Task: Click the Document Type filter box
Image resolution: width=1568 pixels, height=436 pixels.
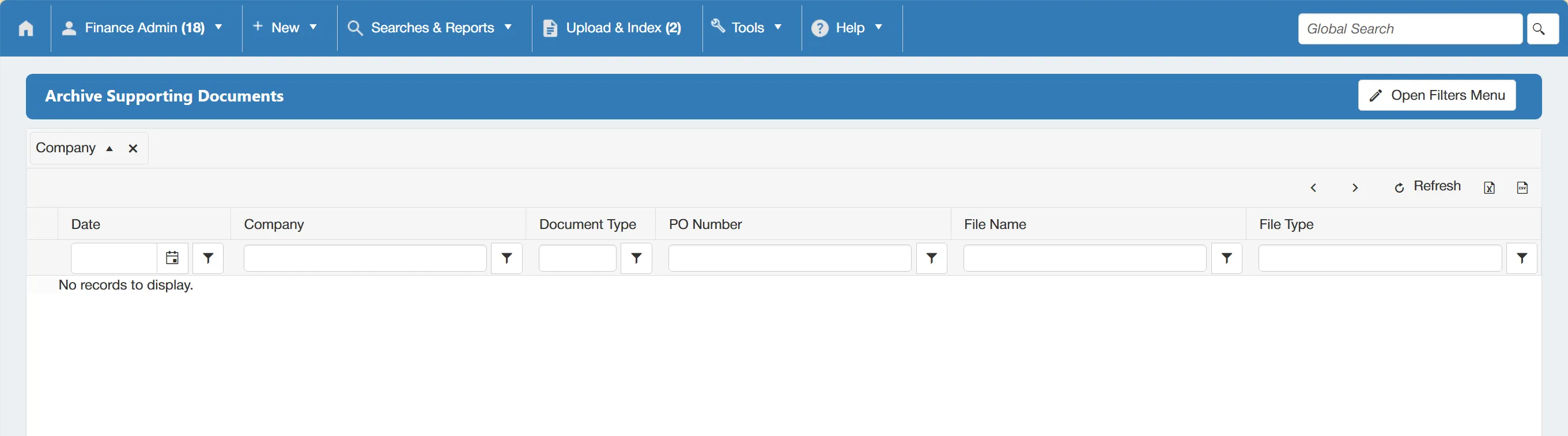Action: (577, 258)
